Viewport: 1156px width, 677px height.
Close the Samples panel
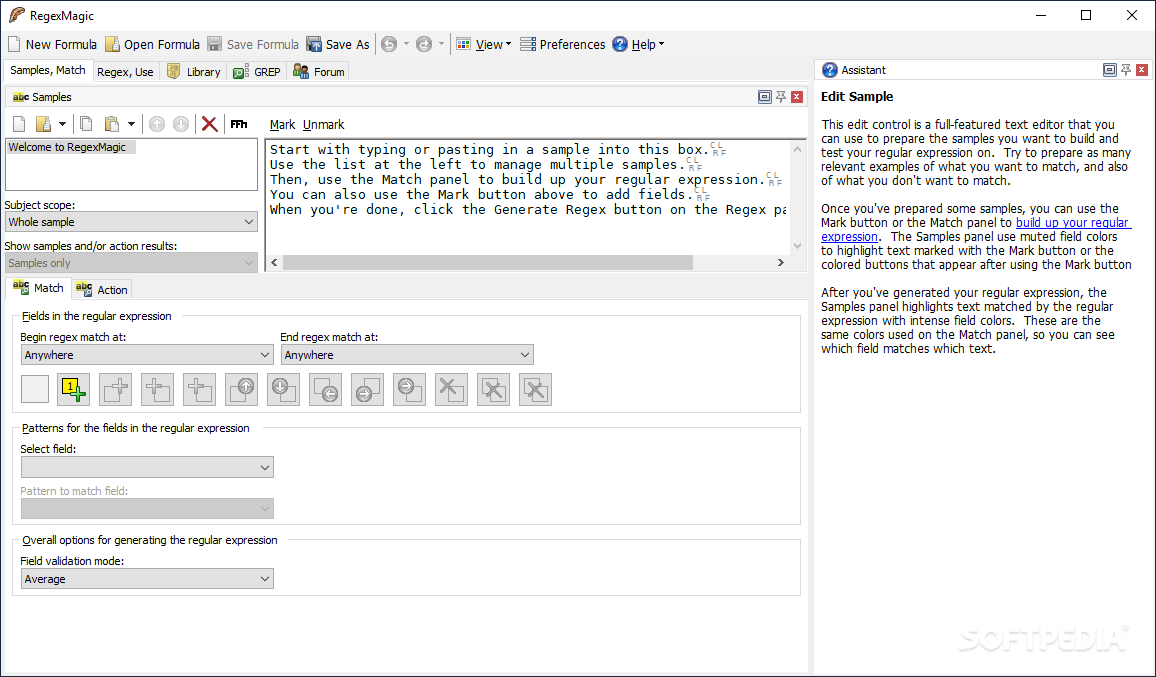797,97
